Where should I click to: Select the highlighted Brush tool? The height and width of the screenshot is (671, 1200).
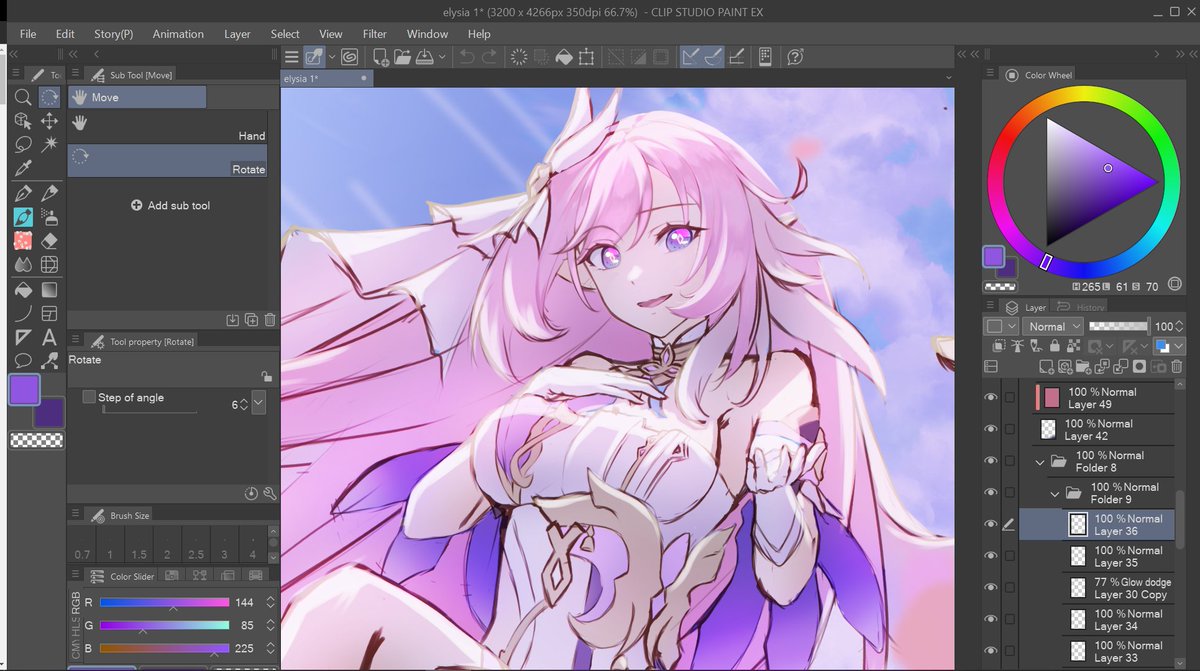coord(22,217)
